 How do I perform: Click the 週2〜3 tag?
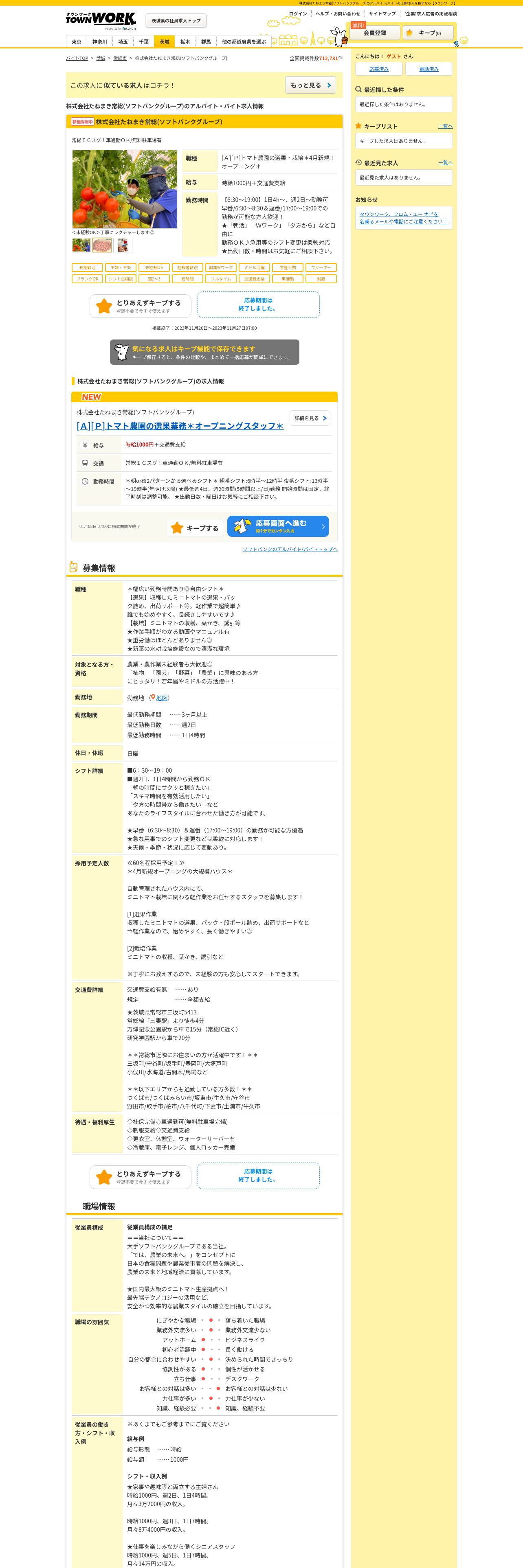154,279
